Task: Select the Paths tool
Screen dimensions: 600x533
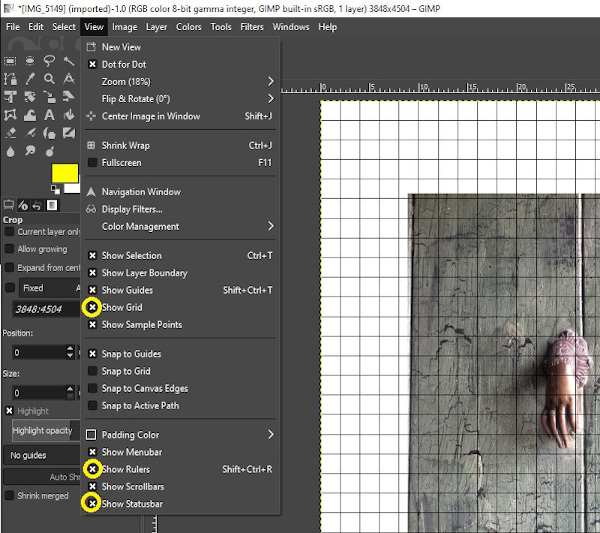Action: pos(10,79)
